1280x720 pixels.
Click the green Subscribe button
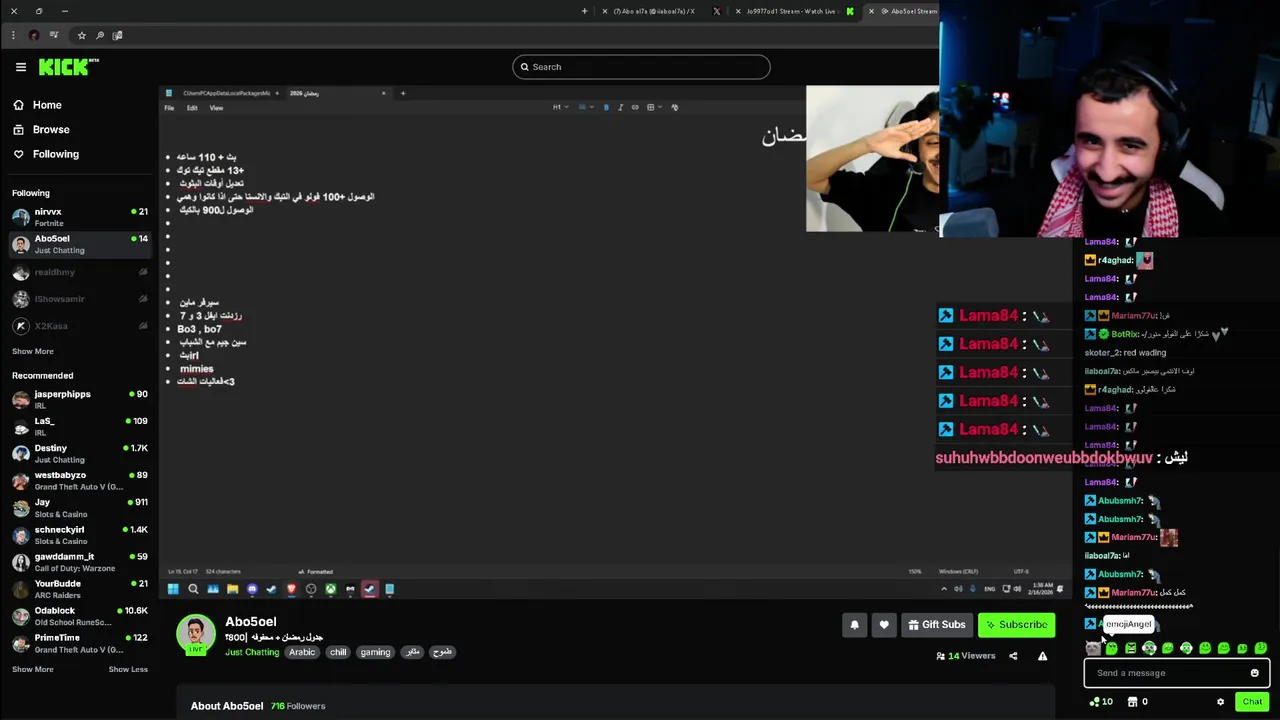(1016, 625)
